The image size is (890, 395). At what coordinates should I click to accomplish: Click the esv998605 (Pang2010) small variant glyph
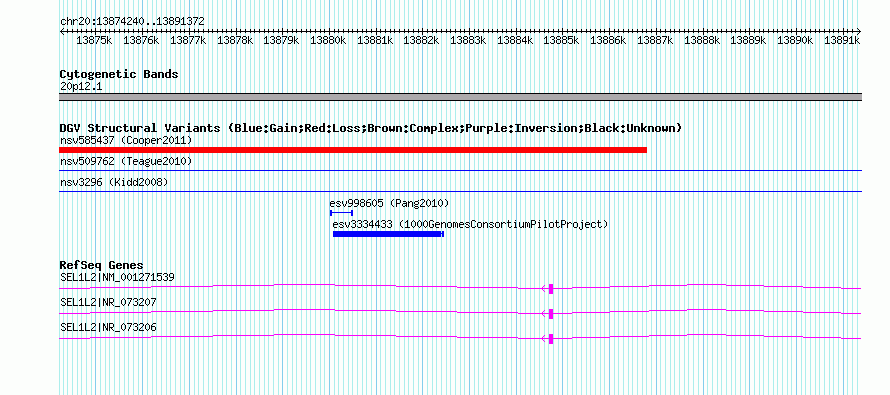[341, 213]
